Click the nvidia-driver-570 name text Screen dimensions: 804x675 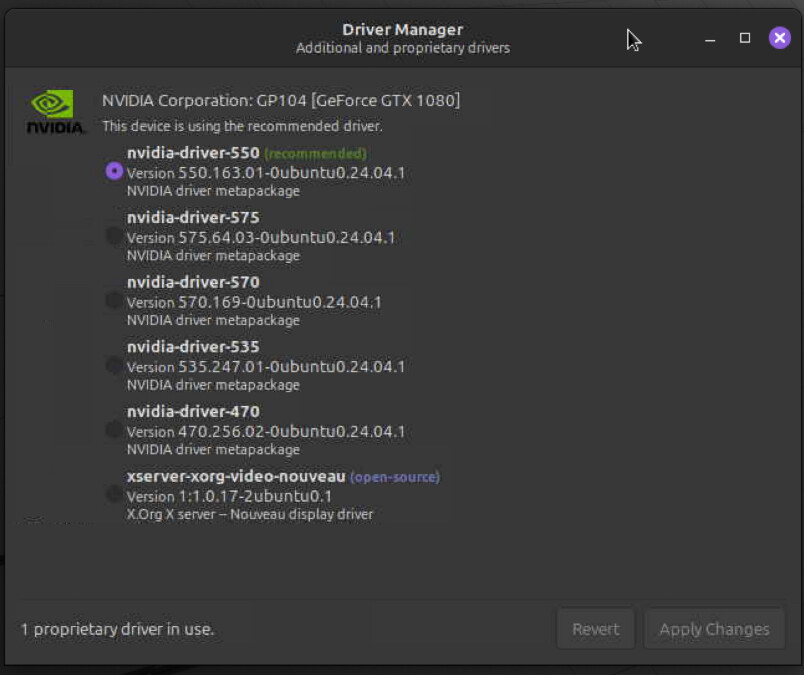click(193, 282)
